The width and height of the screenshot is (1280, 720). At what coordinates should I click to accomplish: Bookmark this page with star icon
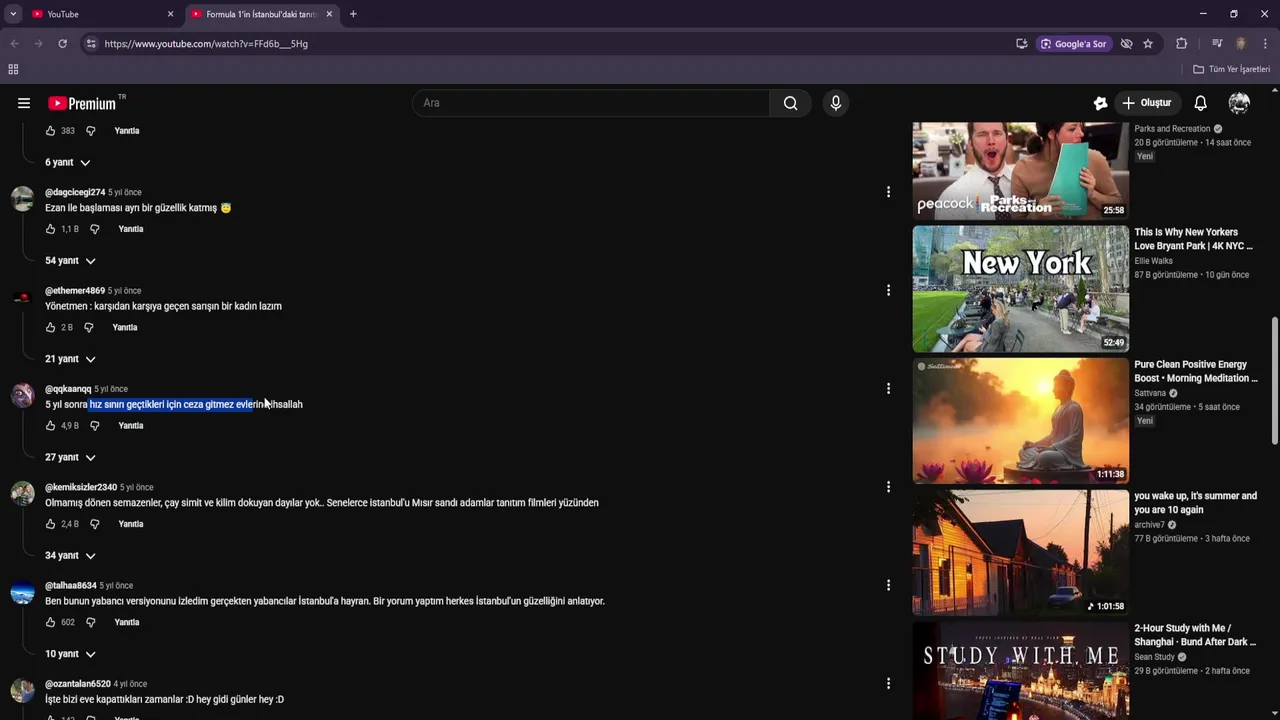pyautogui.click(x=1148, y=44)
